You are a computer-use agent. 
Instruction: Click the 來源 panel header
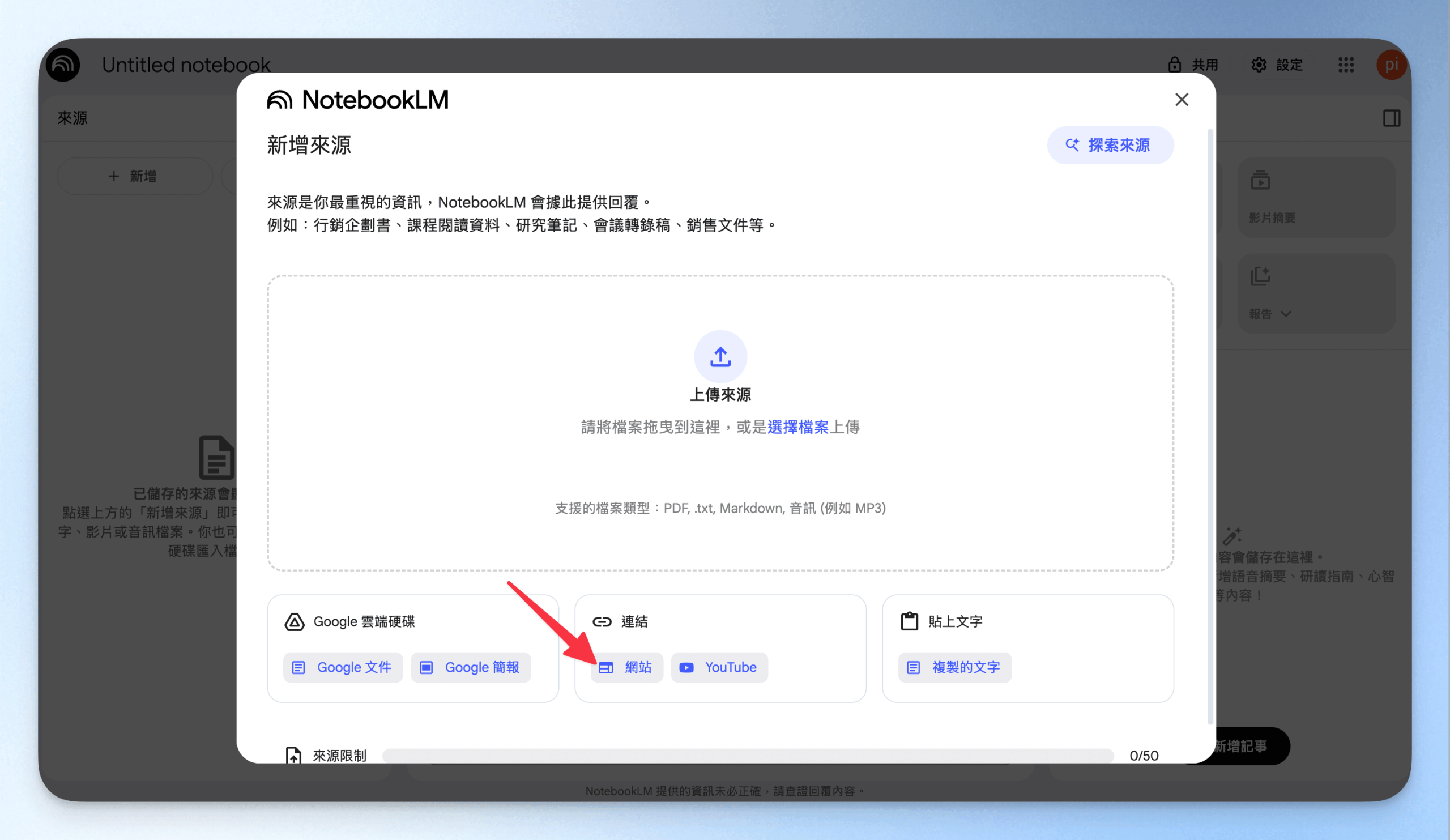point(72,118)
